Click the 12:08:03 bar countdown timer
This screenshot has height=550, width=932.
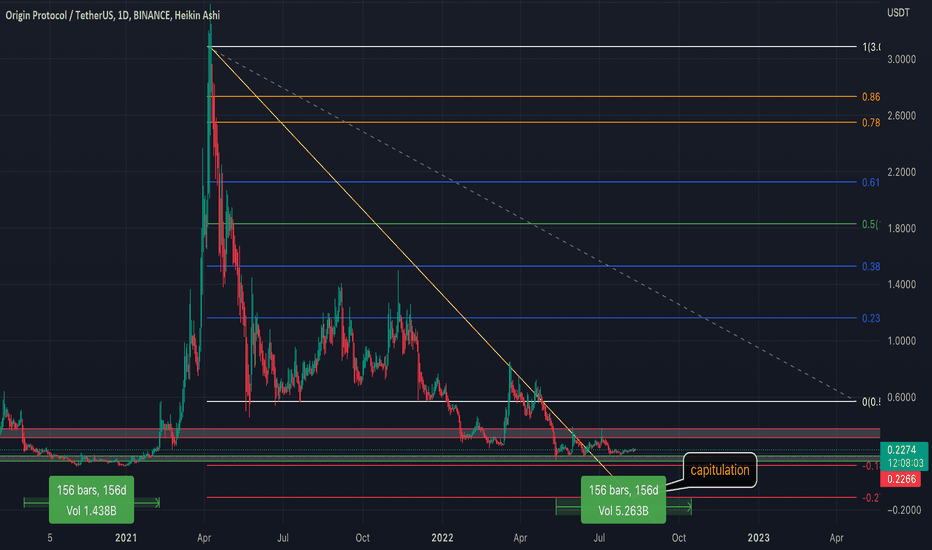pyautogui.click(x=905, y=463)
